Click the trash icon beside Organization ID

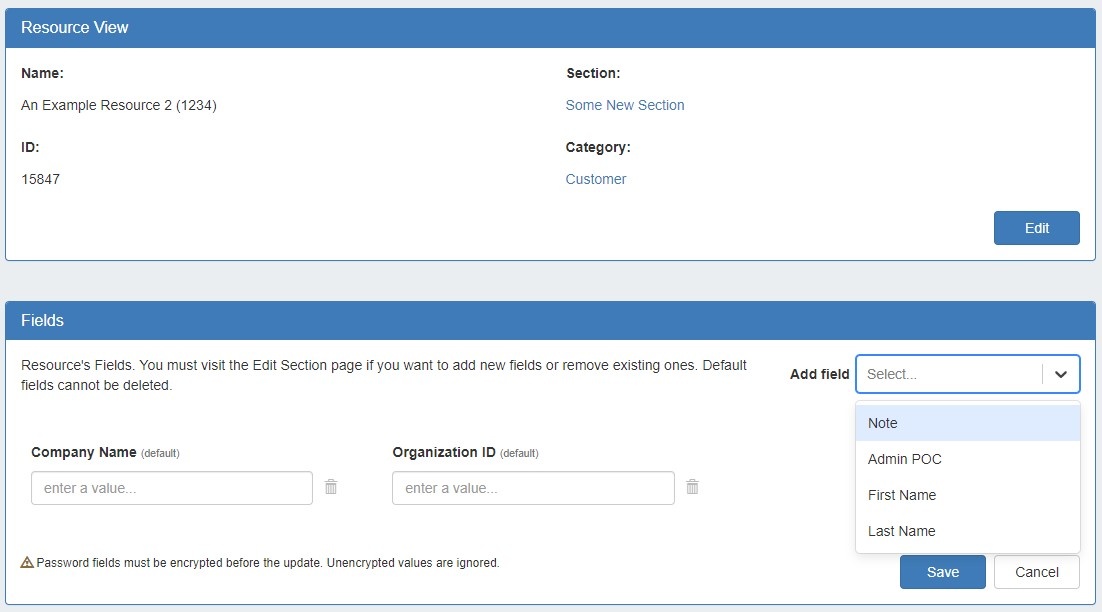point(692,487)
